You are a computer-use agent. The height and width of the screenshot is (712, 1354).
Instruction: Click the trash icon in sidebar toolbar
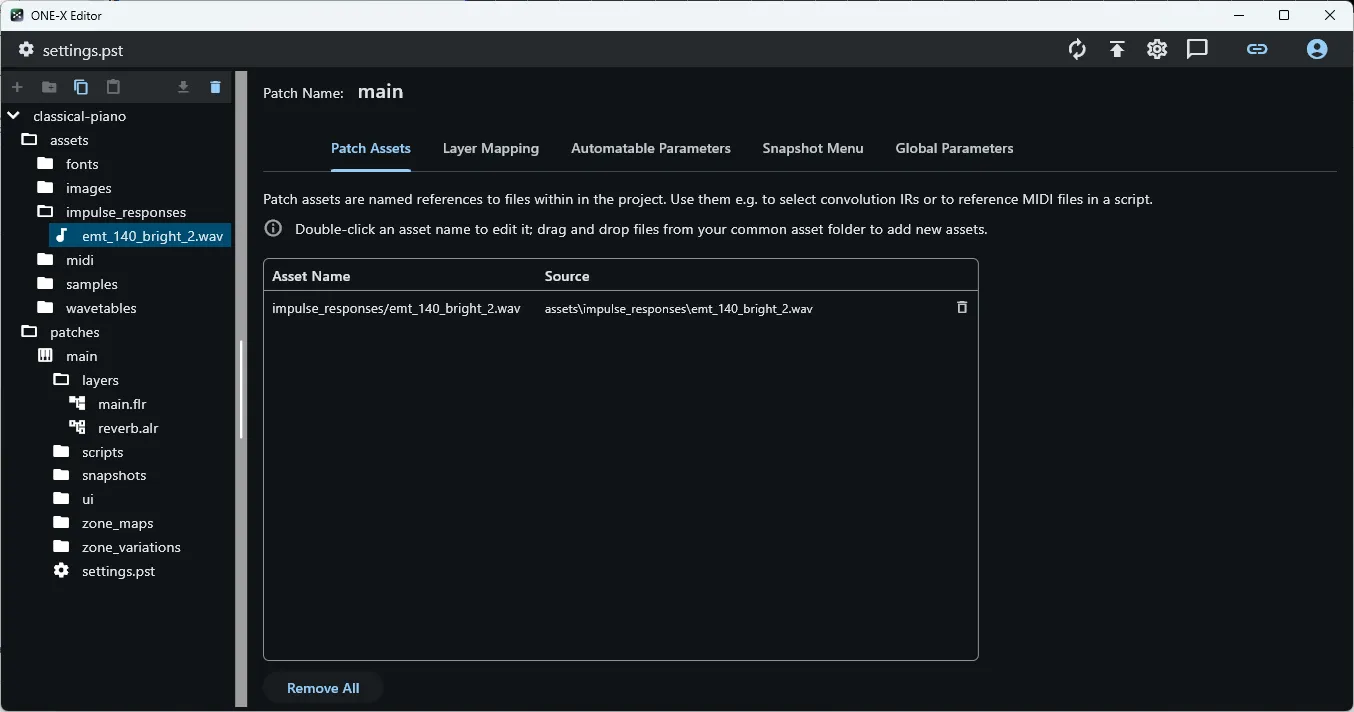tap(215, 87)
